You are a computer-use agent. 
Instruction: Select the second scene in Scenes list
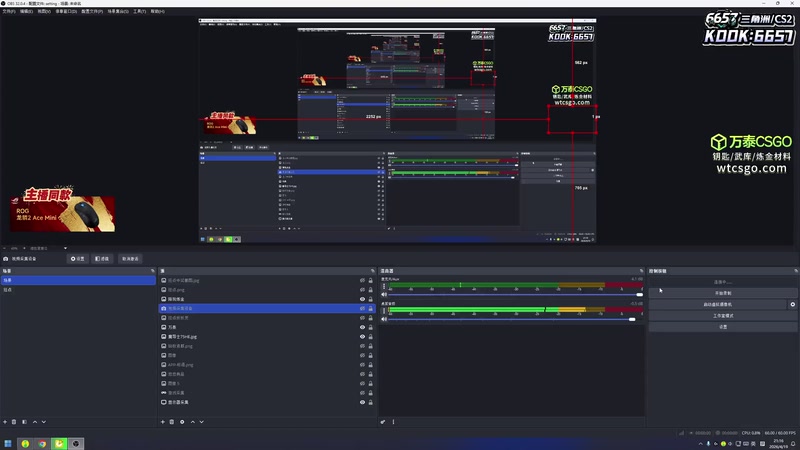click(x=78, y=290)
